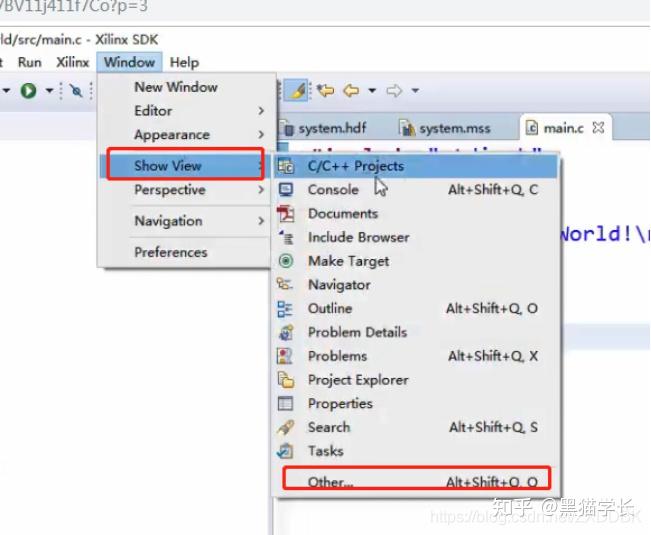Click the last edit location arrow icon
Image resolution: width=651 pixels, height=535 pixels.
[326, 90]
